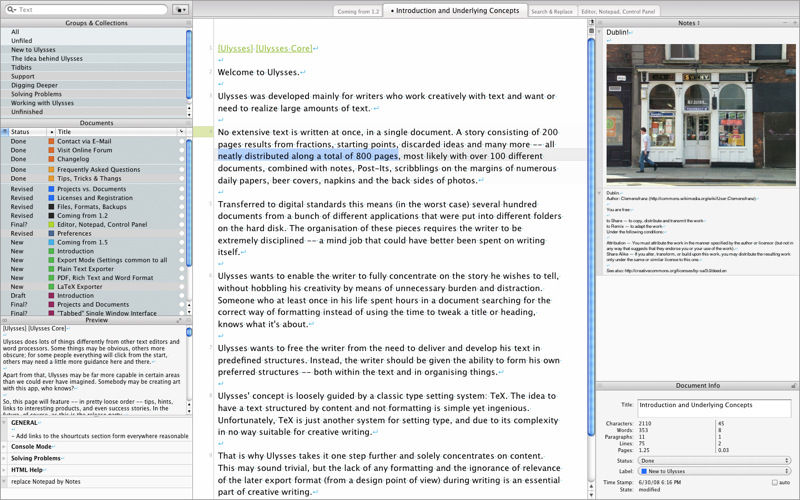
Task: Open the 'Changelog' document row
Action: [93, 159]
